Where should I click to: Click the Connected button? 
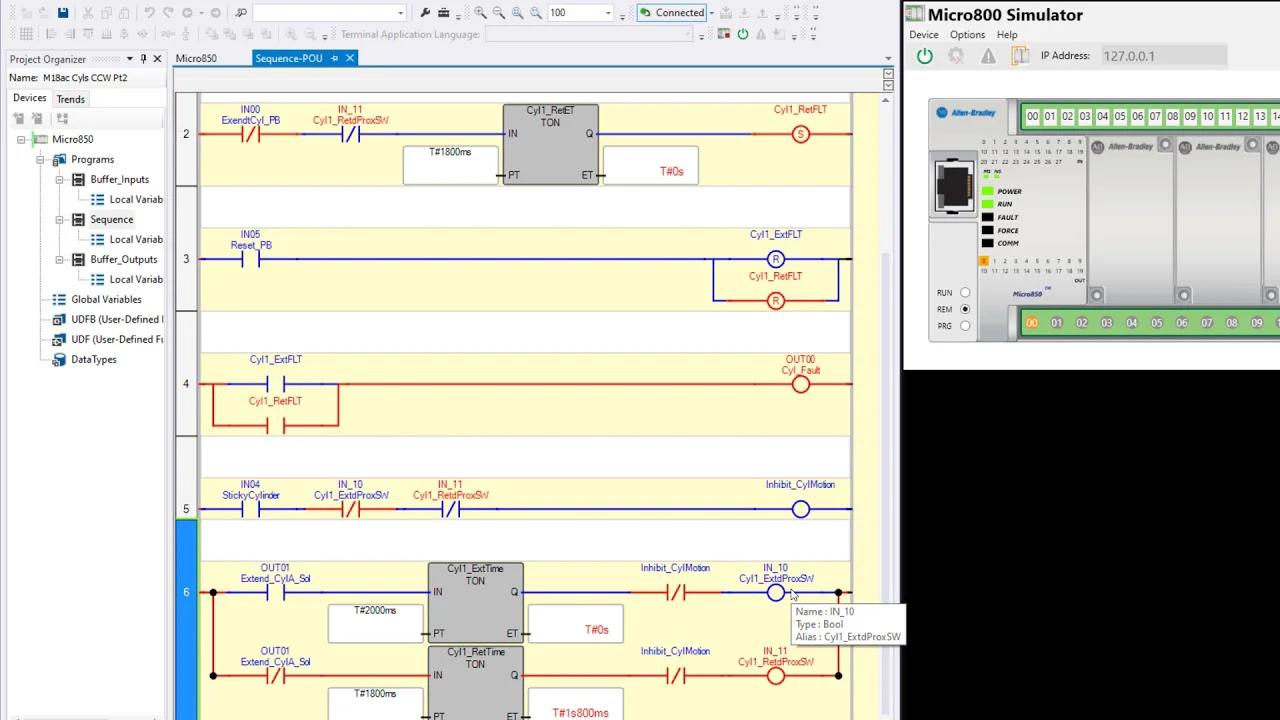672,13
